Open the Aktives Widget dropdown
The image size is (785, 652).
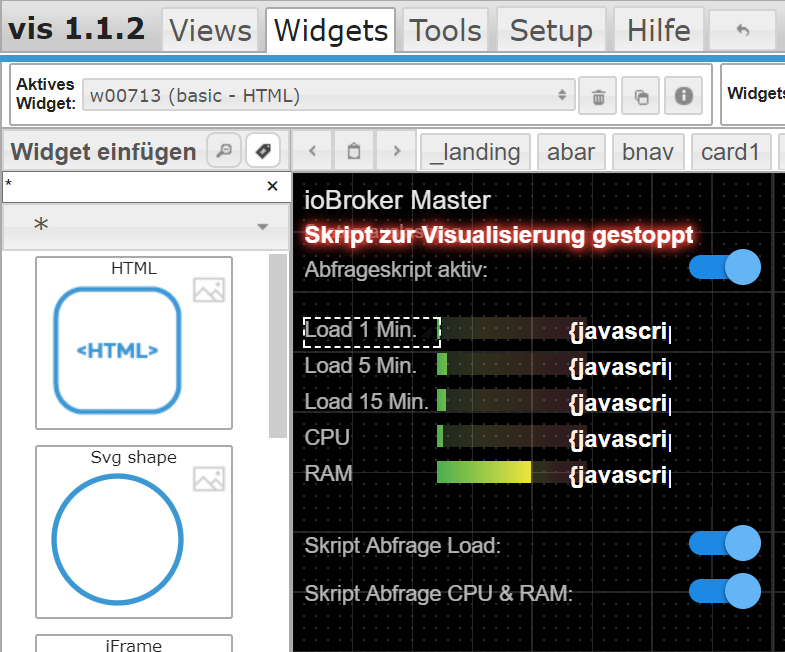328,95
